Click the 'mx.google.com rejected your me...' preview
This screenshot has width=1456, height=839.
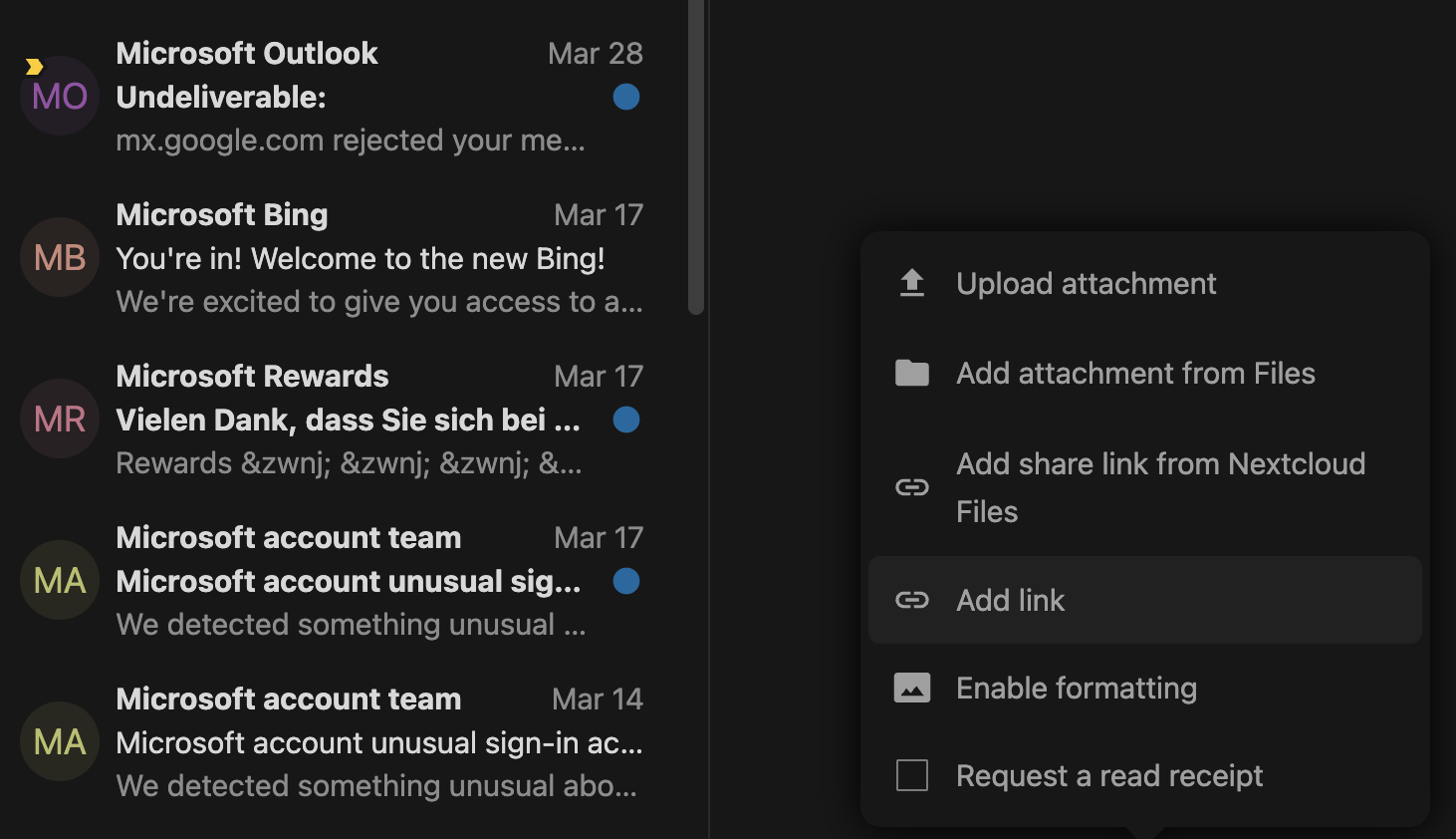(351, 140)
